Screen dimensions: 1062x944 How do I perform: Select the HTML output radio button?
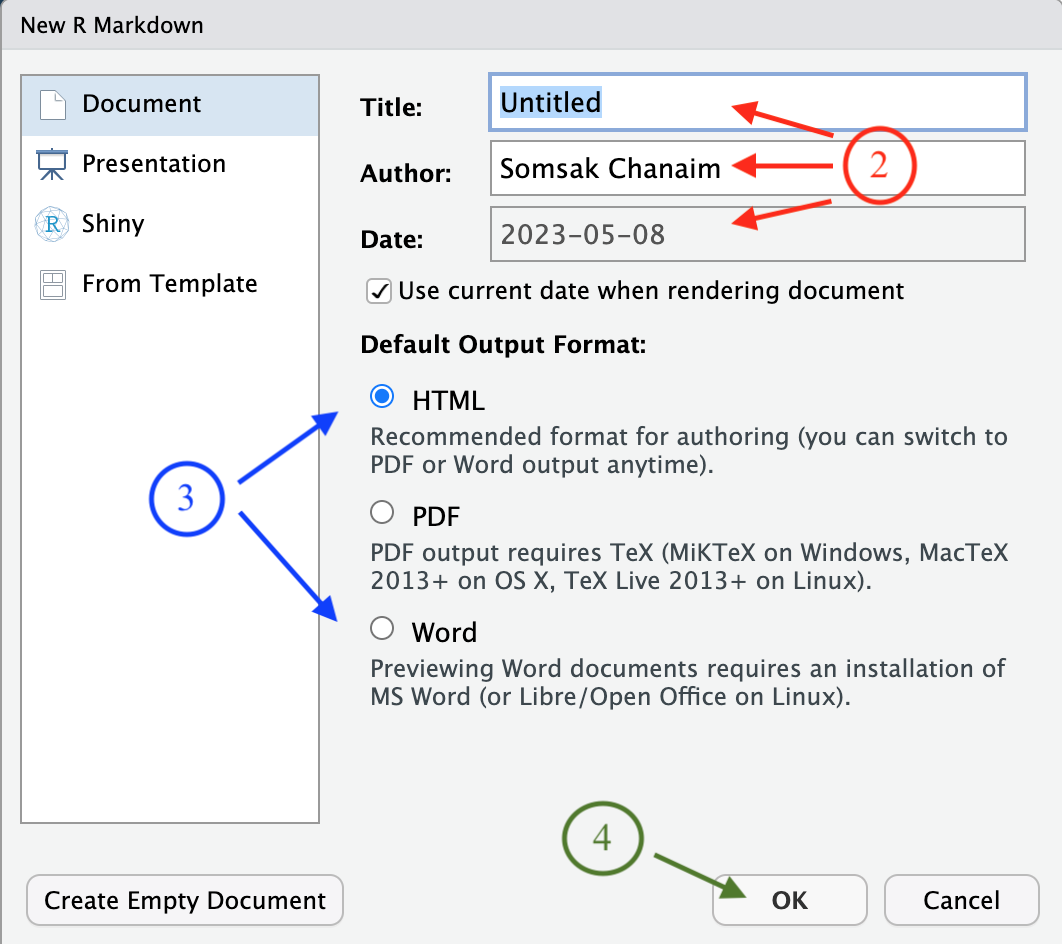(382, 397)
